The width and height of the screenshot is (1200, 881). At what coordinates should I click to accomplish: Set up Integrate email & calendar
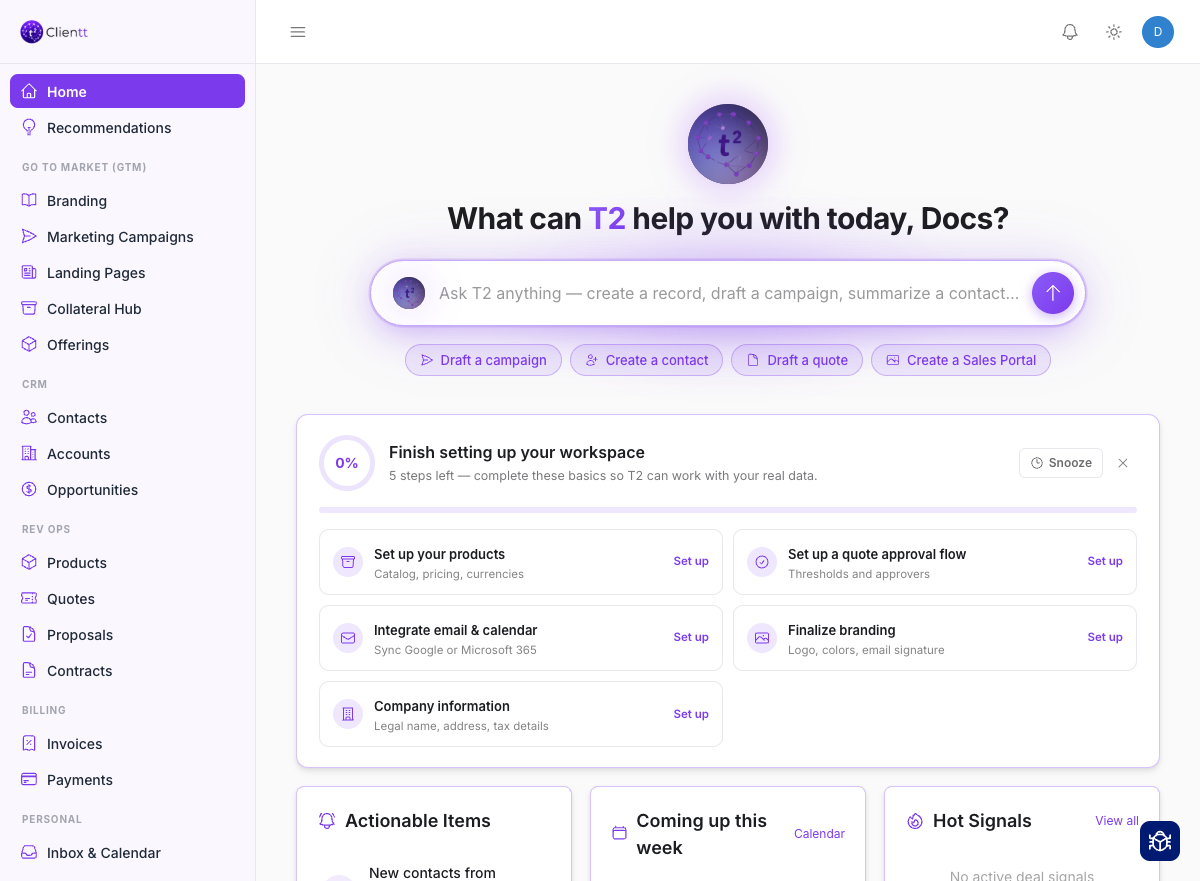pos(691,637)
